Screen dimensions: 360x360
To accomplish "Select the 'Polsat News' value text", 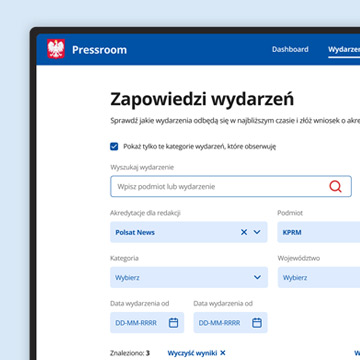I will click(x=135, y=232).
